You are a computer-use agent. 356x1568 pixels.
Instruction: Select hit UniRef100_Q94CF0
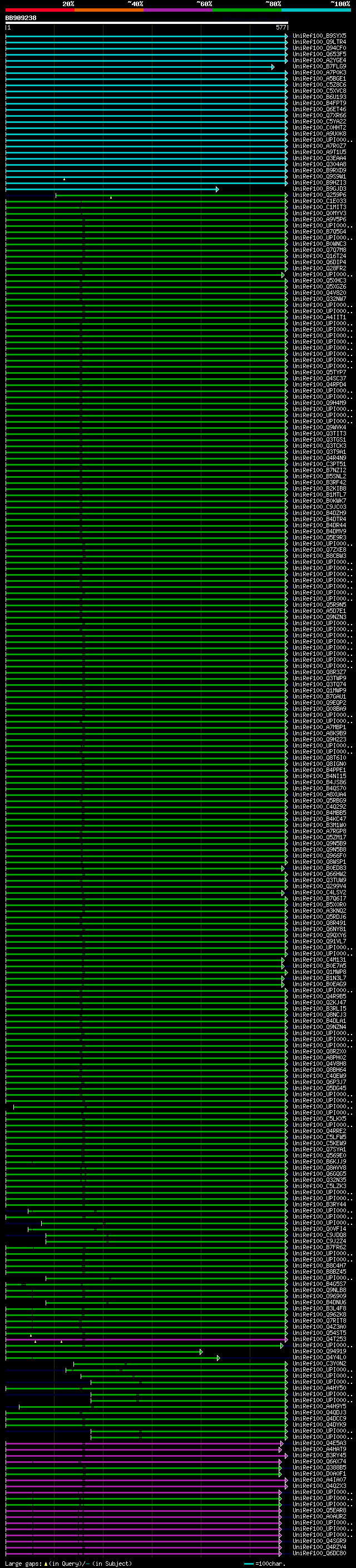point(319,48)
